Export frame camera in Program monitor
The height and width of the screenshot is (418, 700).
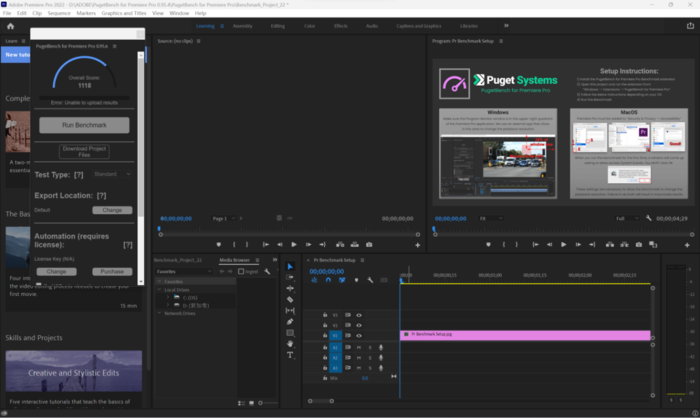[x=639, y=245]
